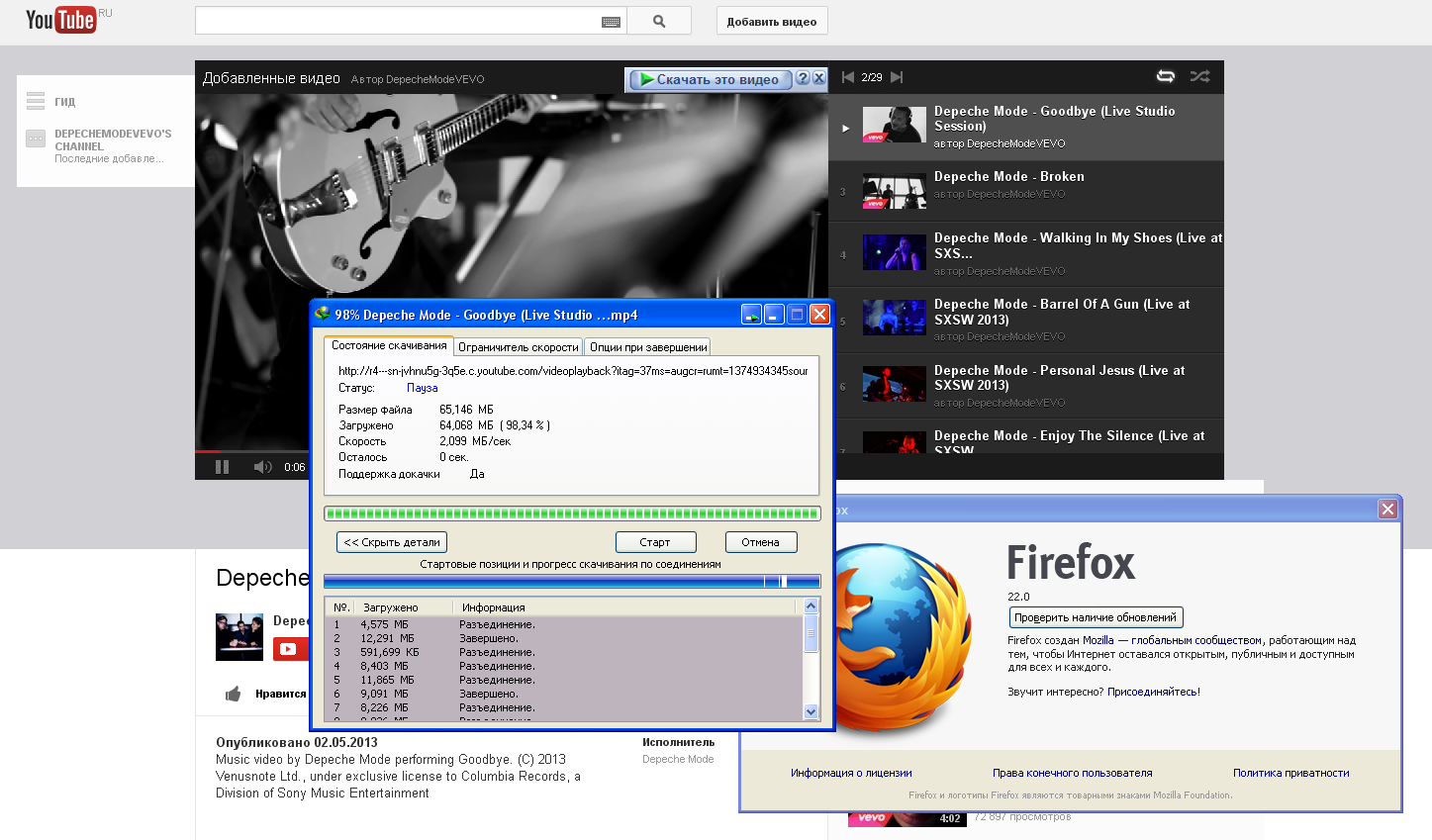Skip to the next playlist video
This screenshot has height=840, width=1432.
pos(897,77)
